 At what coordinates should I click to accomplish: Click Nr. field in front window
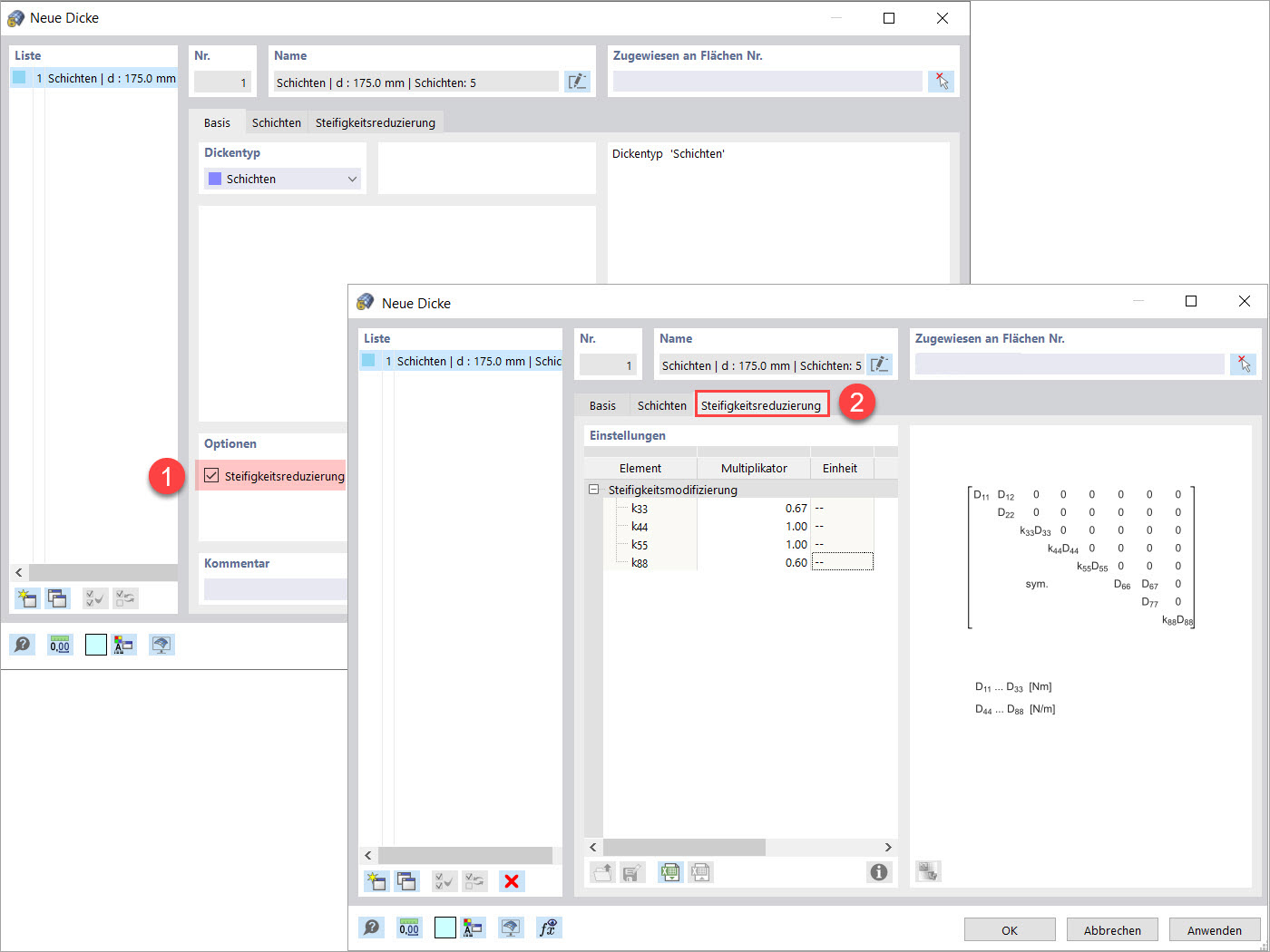pos(608,365)
